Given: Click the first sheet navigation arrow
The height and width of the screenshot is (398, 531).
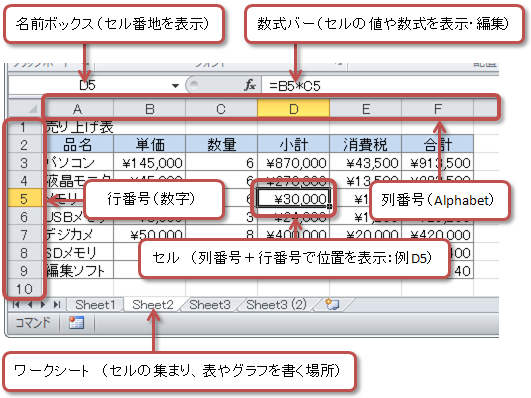Looking at the screenshot, I should click(x=16, y=305).
